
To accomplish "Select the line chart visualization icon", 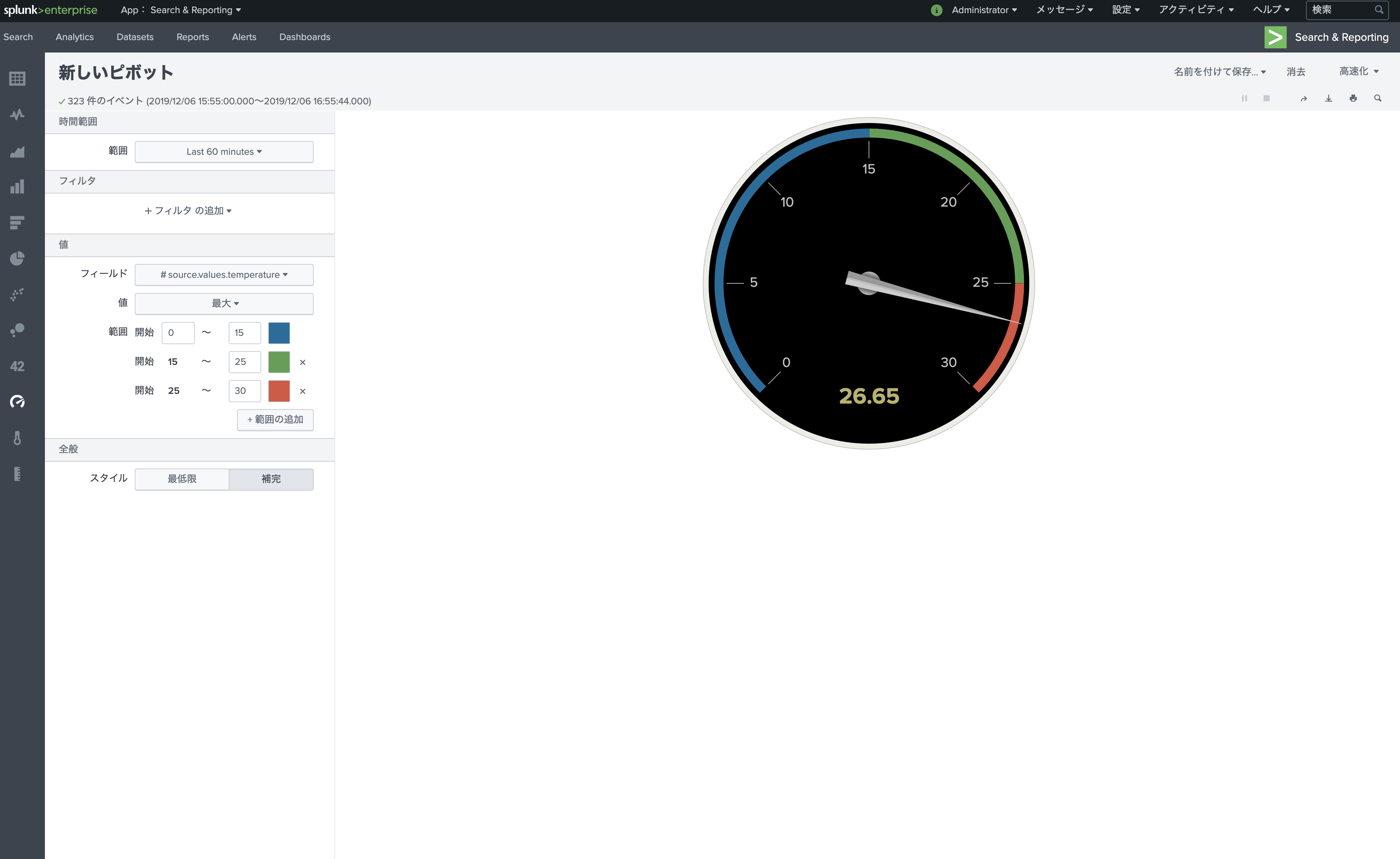I will coord(17,114).
